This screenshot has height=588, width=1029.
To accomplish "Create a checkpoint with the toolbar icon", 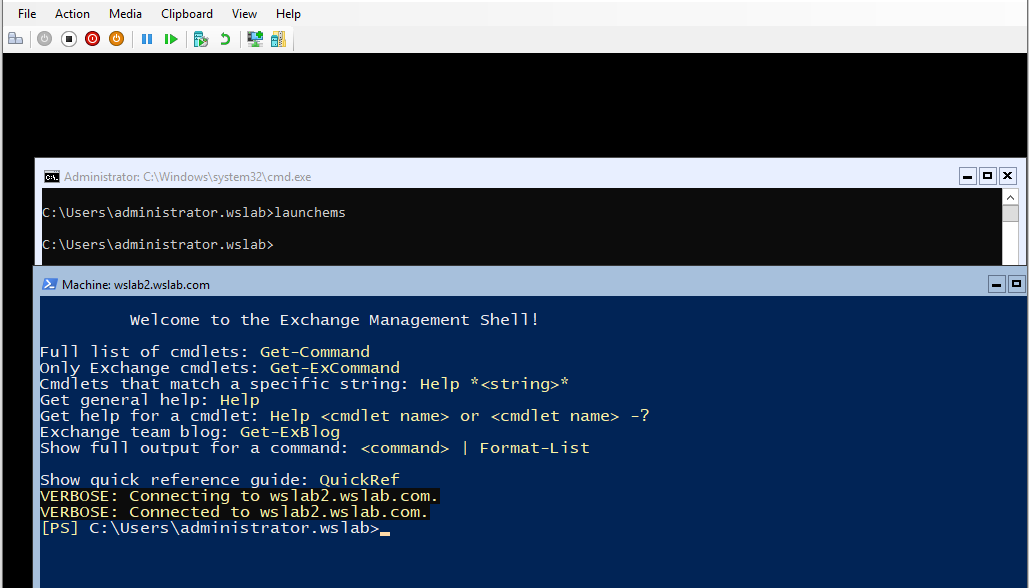I will (x=201, y=39).
